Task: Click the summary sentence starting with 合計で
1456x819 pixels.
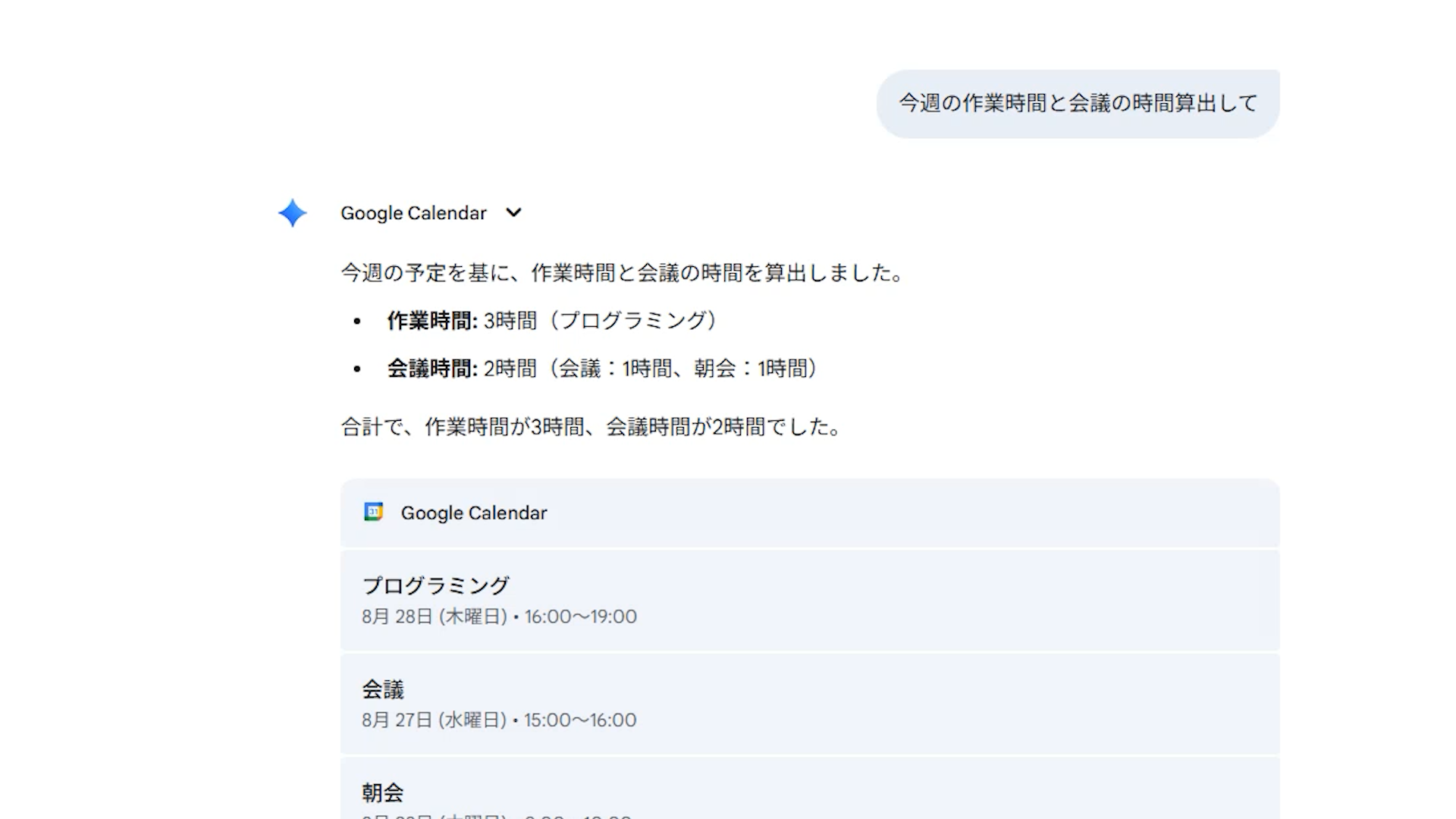Action: coord(591,427)
